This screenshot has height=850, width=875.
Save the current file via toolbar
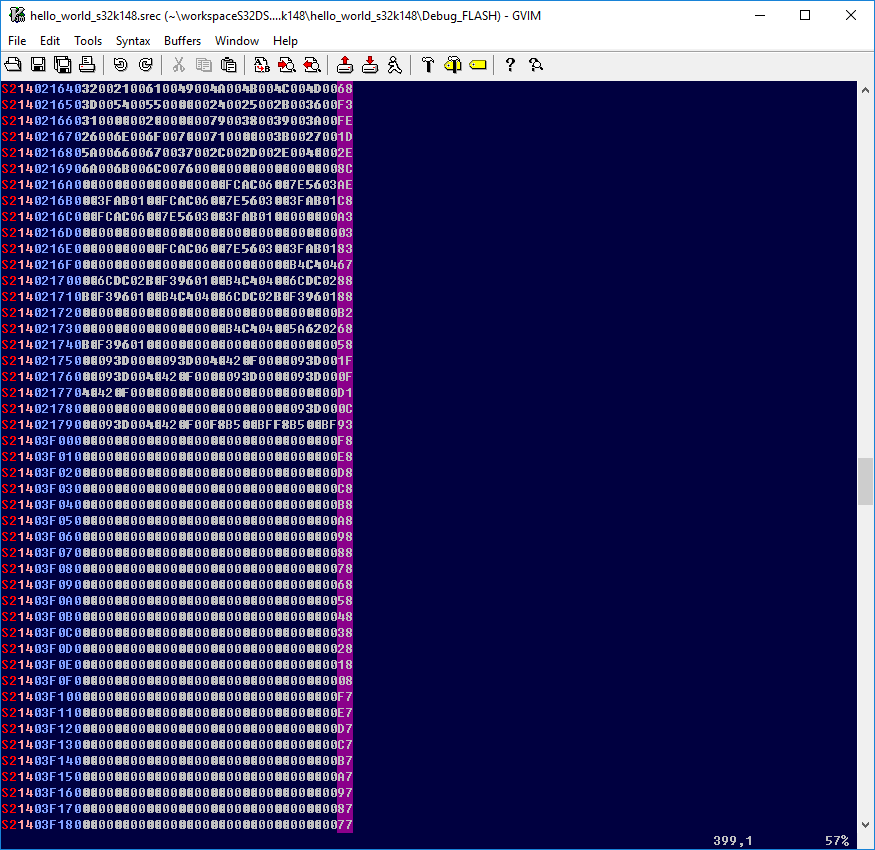[38, 65]
